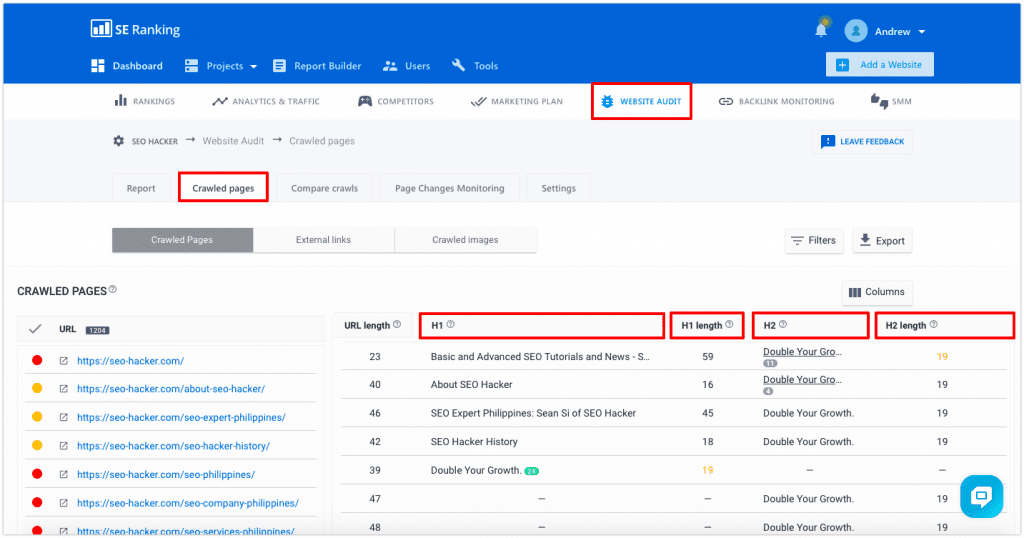
Task: Open the Marketing Plan section
Action: [517, 101]
